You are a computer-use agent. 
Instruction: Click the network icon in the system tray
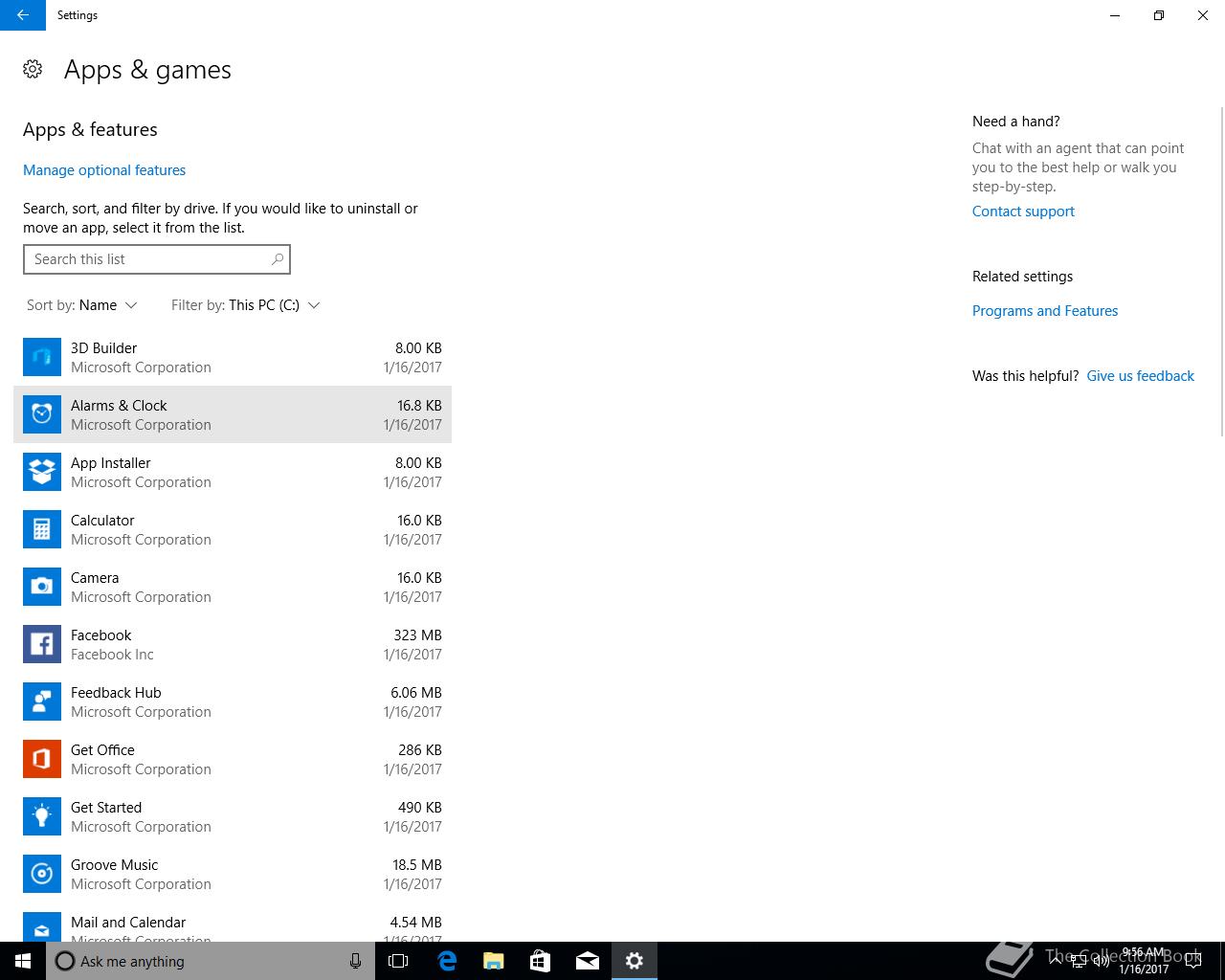[x=1079, y=961]
